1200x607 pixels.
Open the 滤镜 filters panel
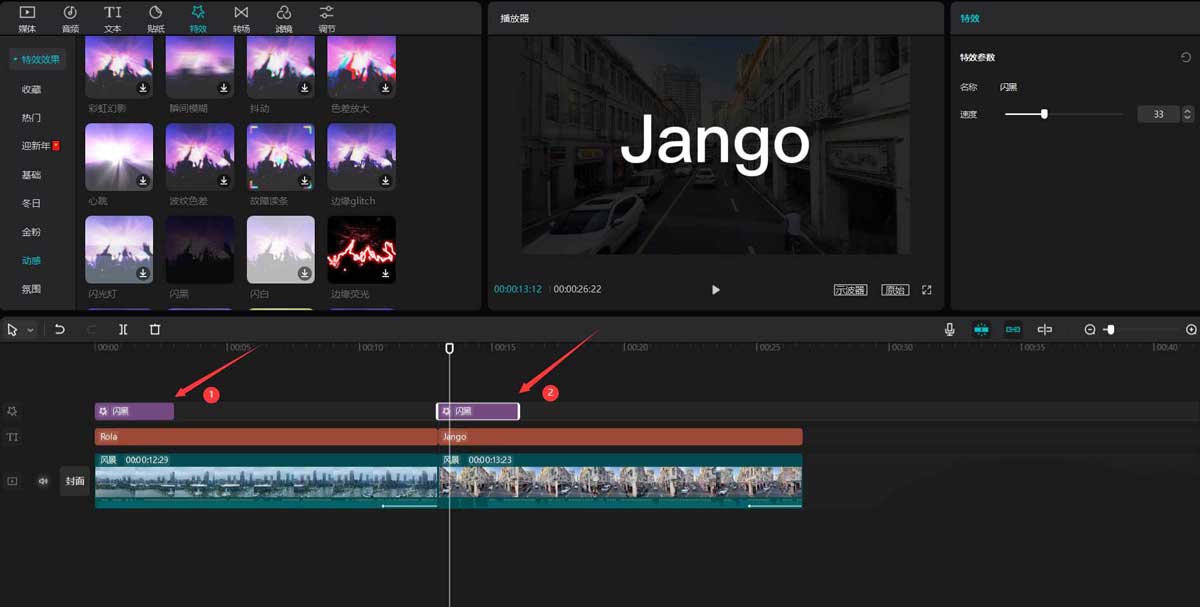click(x=284, y=17)
